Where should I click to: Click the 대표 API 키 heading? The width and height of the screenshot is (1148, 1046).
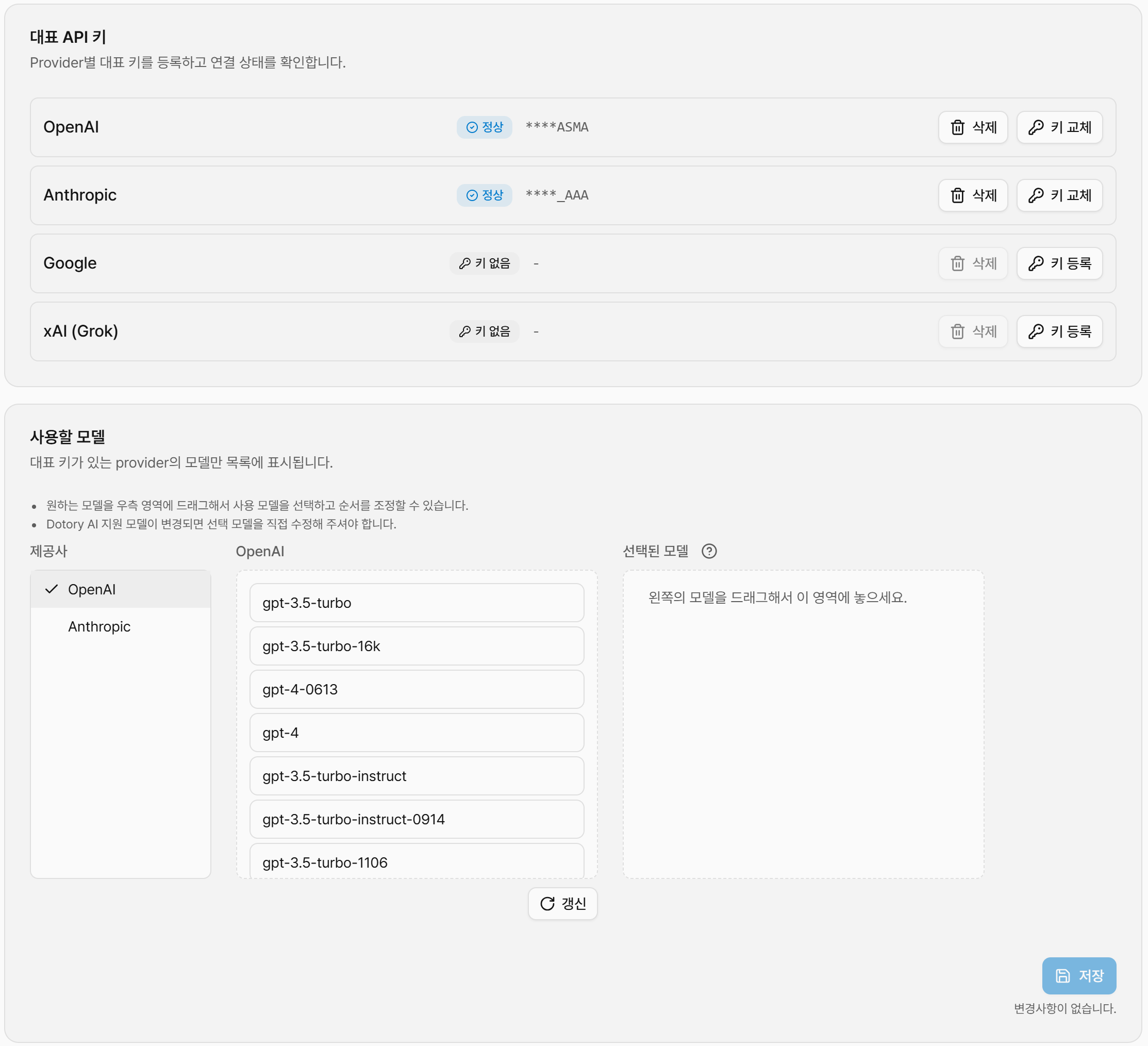[69, 37]
